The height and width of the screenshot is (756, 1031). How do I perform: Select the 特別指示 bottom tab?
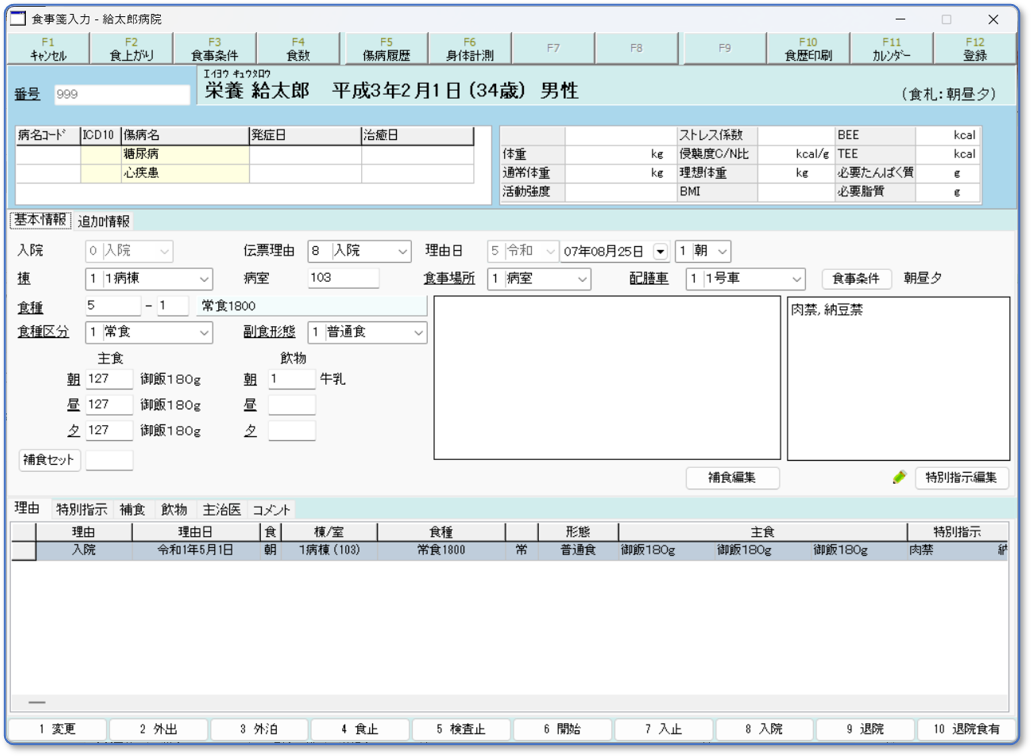coord(81,510)
